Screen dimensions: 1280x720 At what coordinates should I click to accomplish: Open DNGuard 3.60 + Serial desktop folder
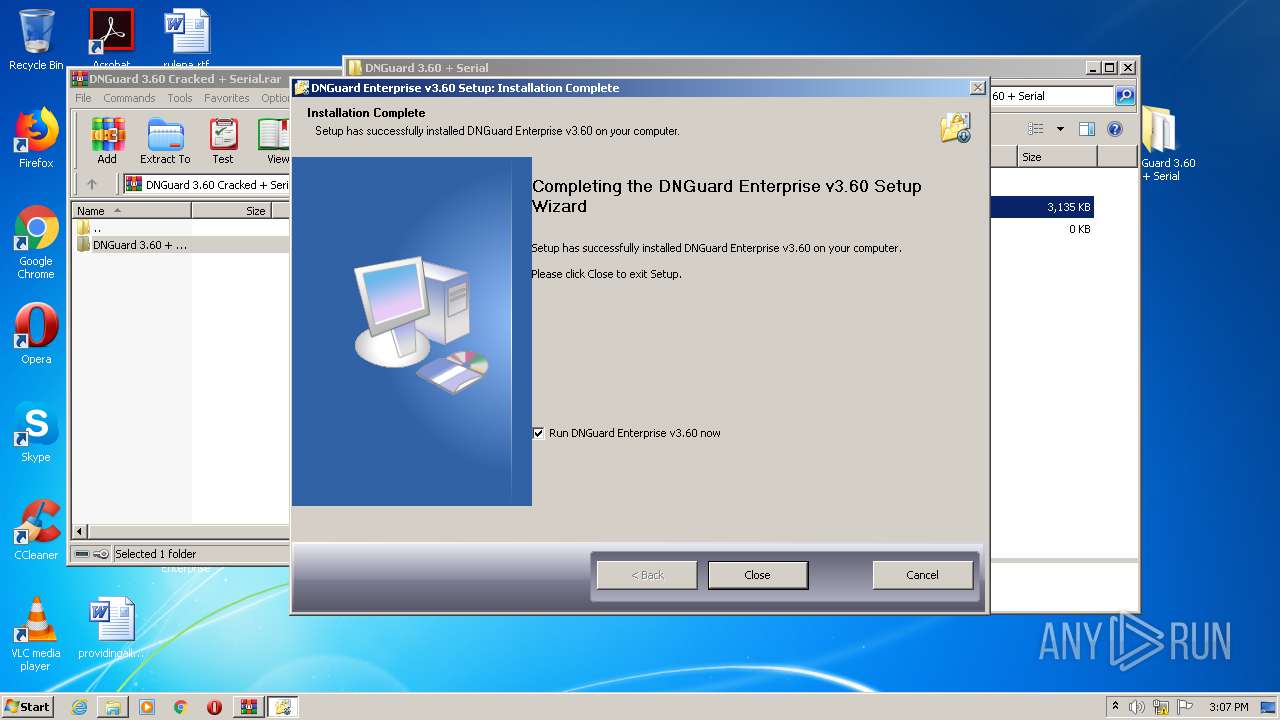click(x=1165, y=145)
